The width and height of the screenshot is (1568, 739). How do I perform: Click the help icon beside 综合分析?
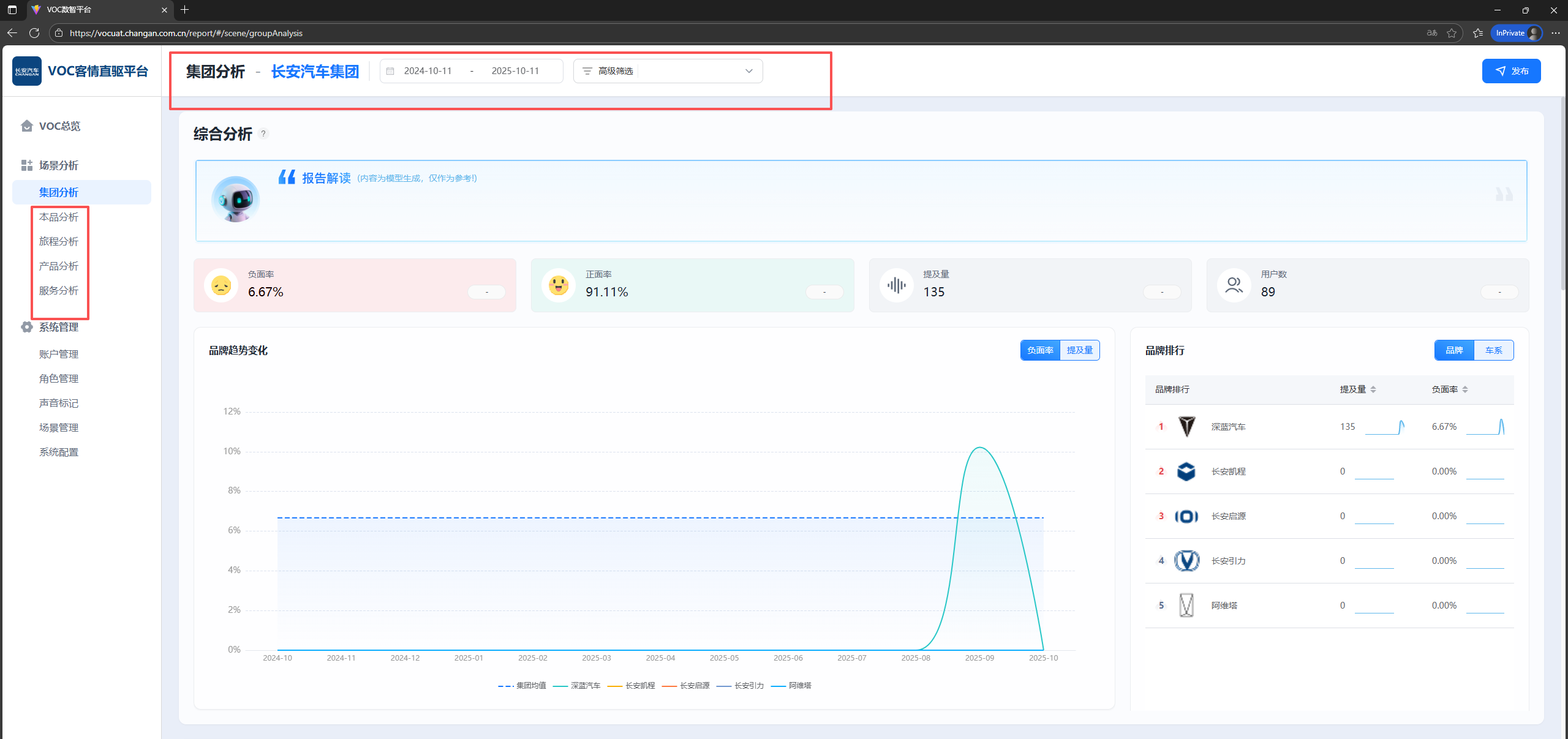263,133
